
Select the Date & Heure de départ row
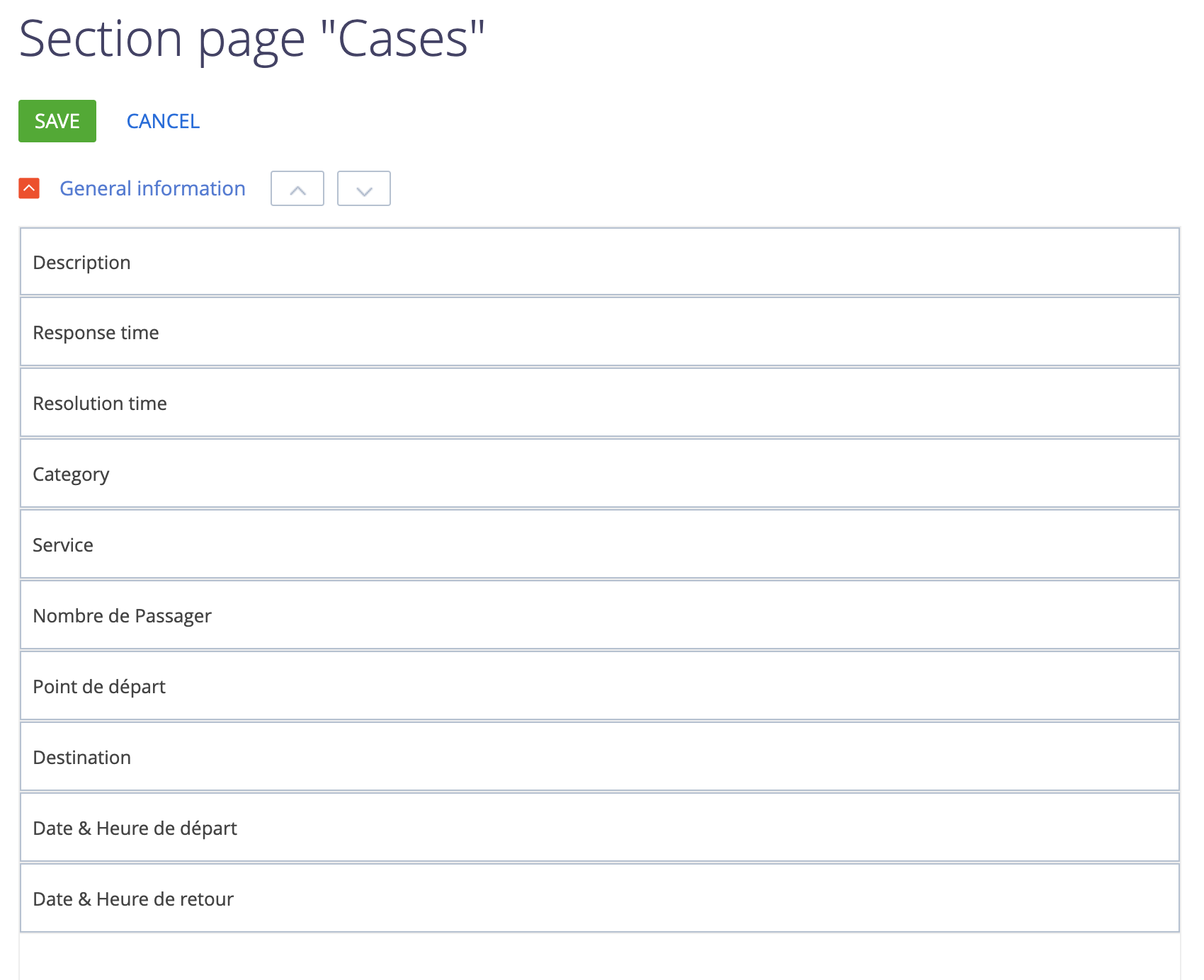[x=600, y=827]
